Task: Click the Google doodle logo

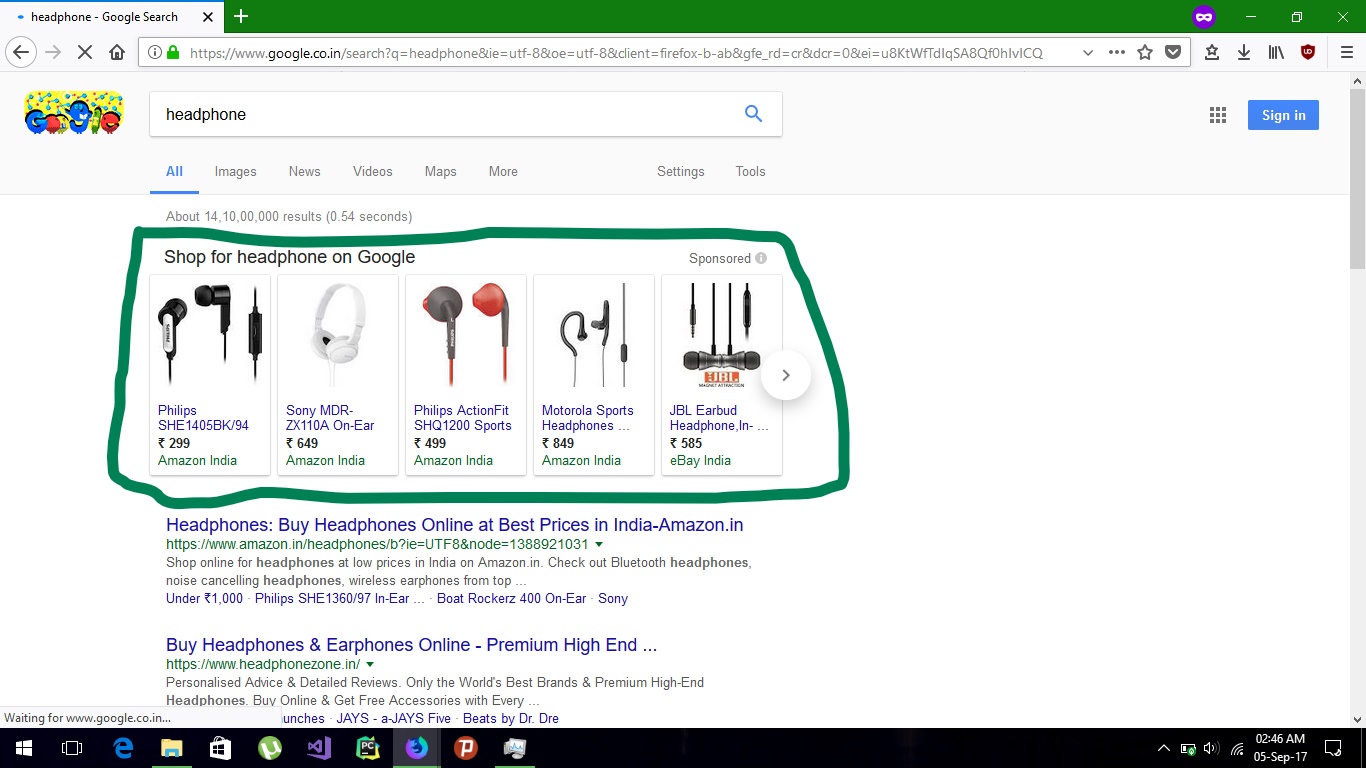Action: point(74,113)
